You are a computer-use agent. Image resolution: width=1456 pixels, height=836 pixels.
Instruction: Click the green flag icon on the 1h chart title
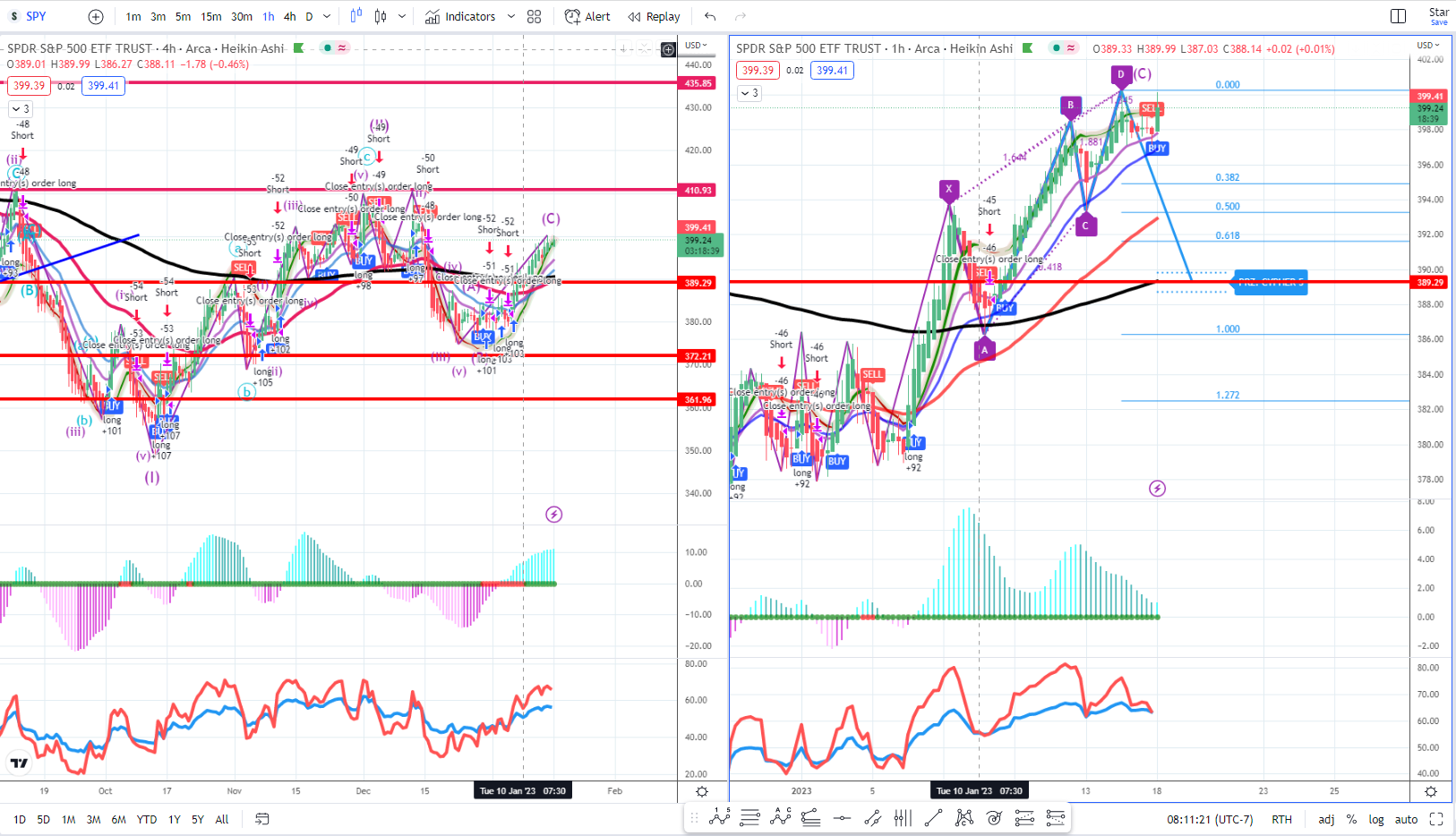1028,48
